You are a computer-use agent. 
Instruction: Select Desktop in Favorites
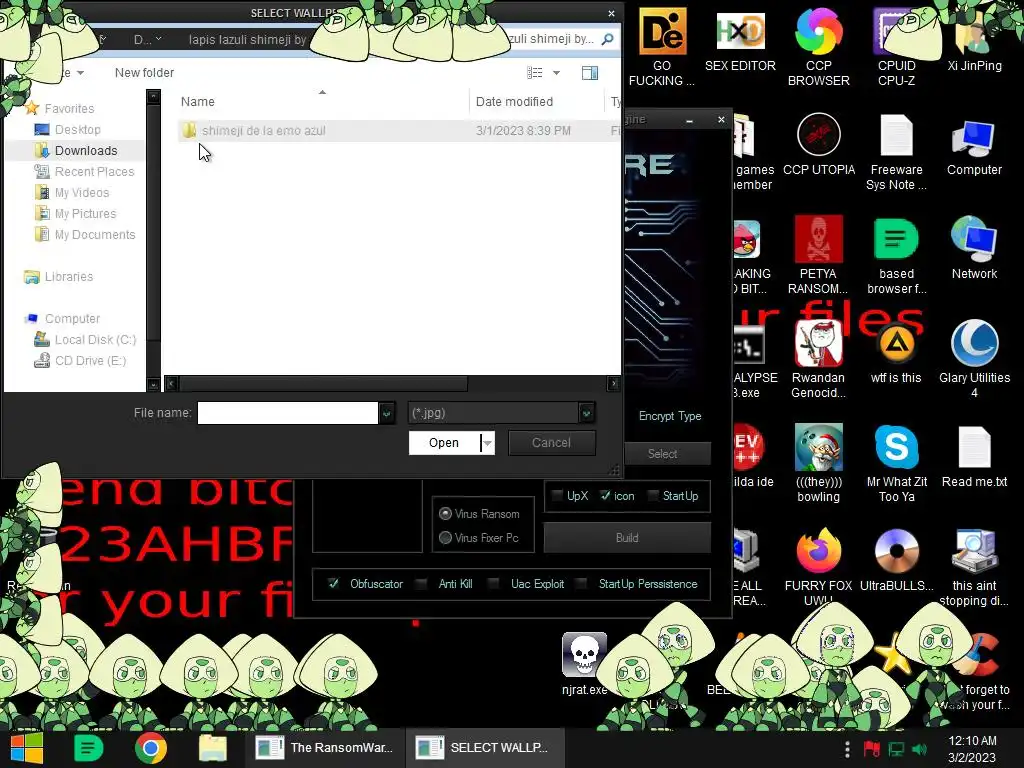tap(77, 130)
